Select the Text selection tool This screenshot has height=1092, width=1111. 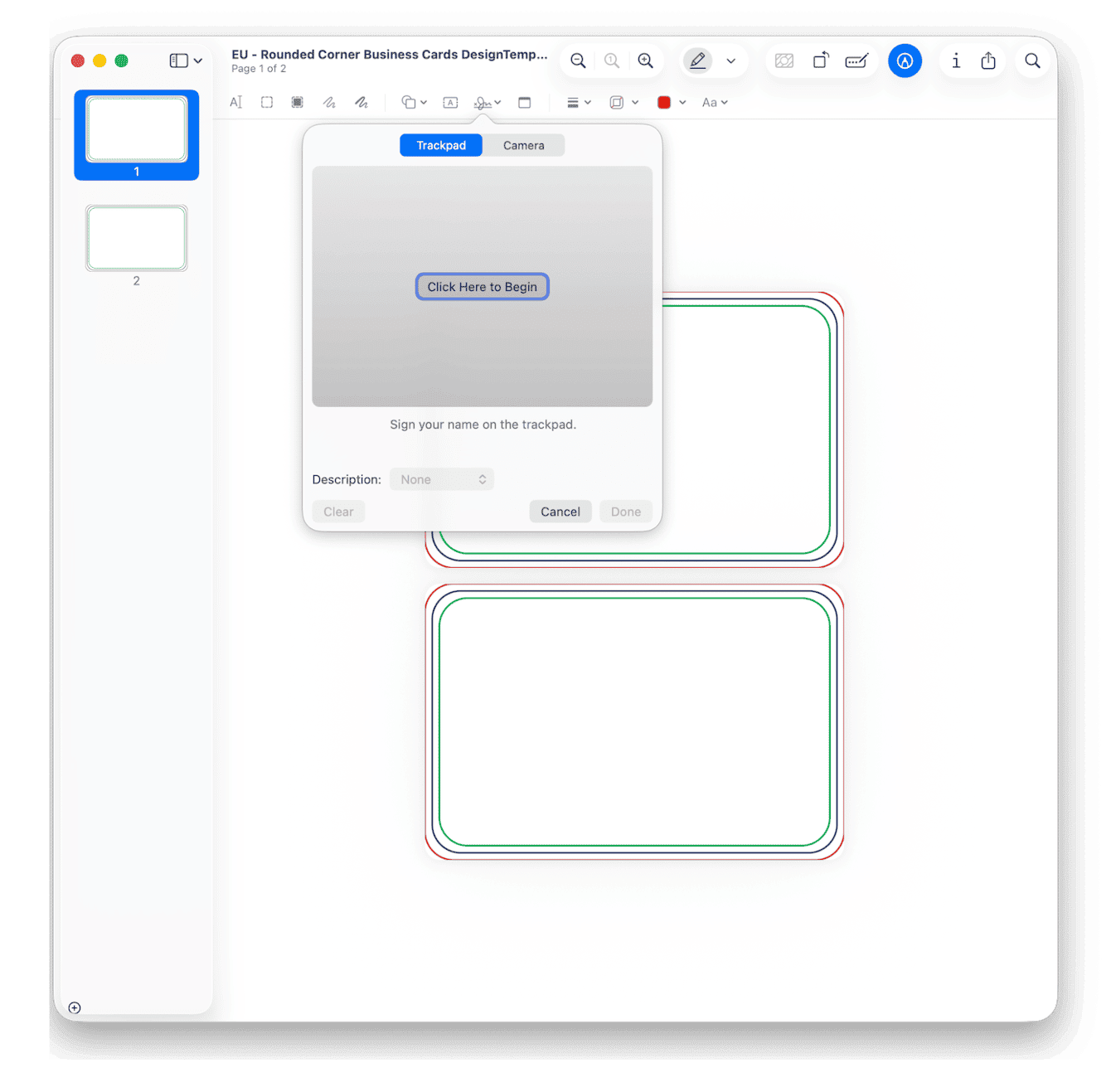(235, 102)
